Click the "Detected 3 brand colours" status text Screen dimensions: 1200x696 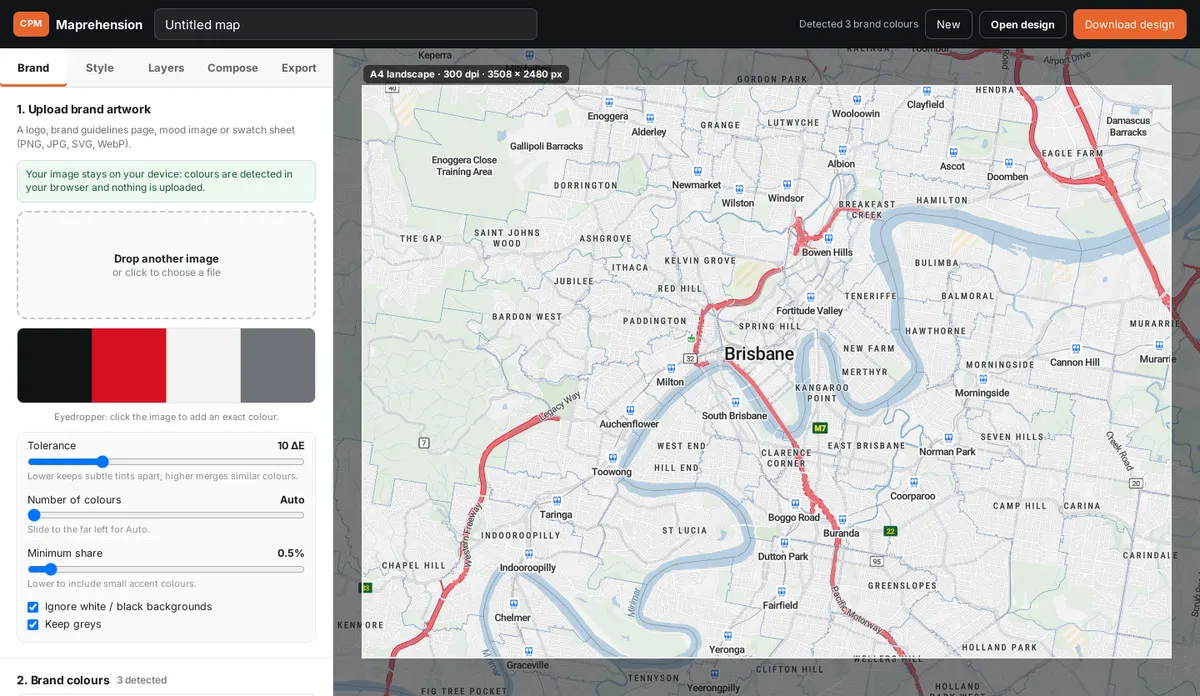(858, 24)
